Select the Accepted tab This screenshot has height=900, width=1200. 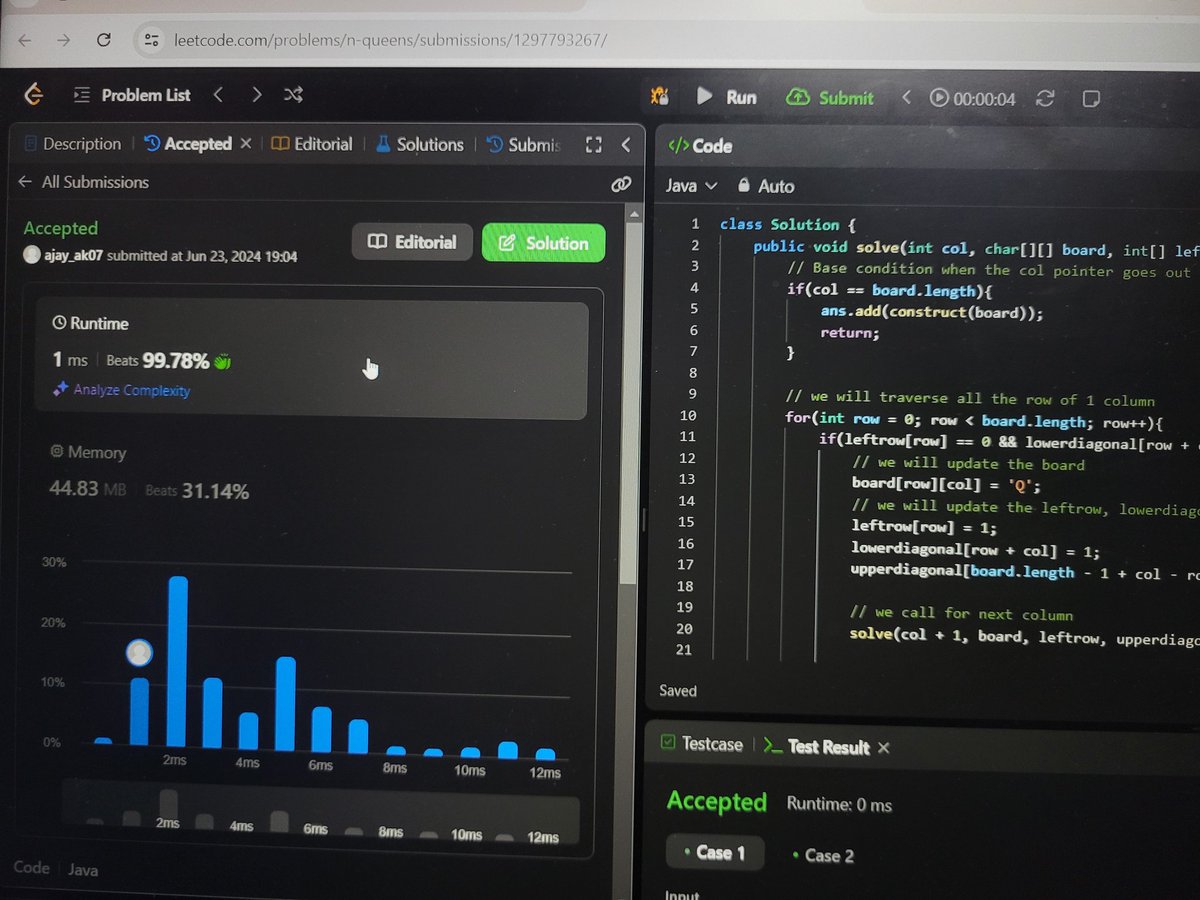tap(189, 144)
